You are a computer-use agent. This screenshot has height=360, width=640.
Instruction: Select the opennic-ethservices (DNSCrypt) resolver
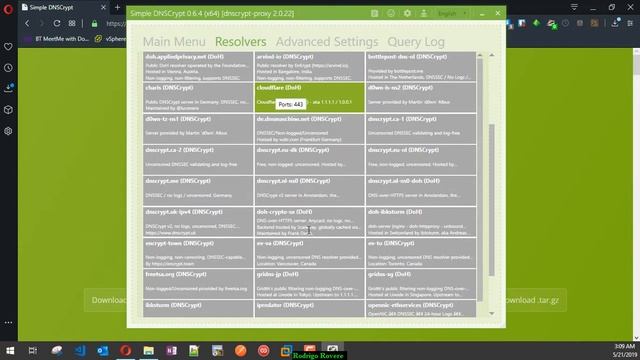point(421,309)
